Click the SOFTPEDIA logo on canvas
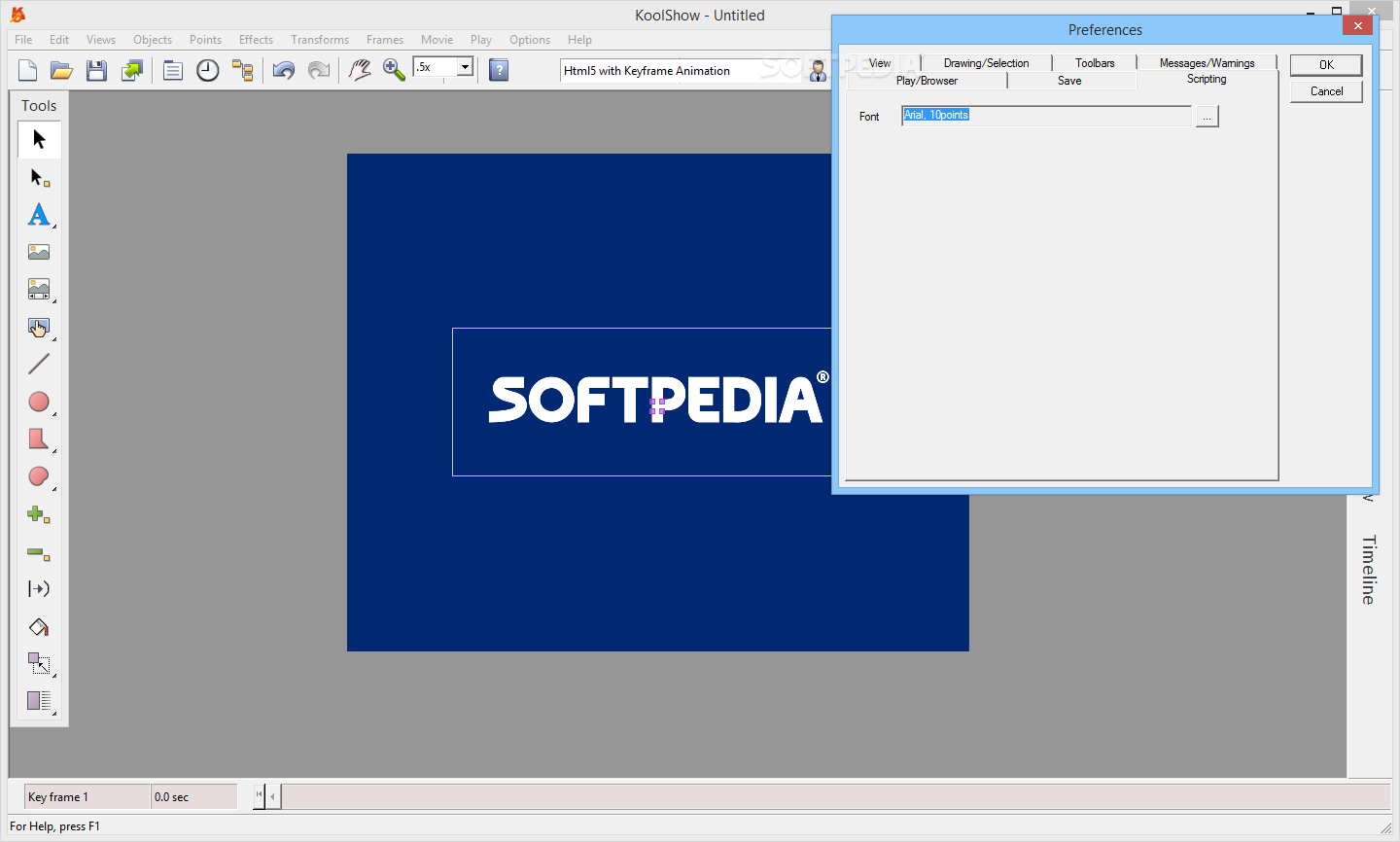This screenshot has width=1400, height=842. (x=658, y=400)
